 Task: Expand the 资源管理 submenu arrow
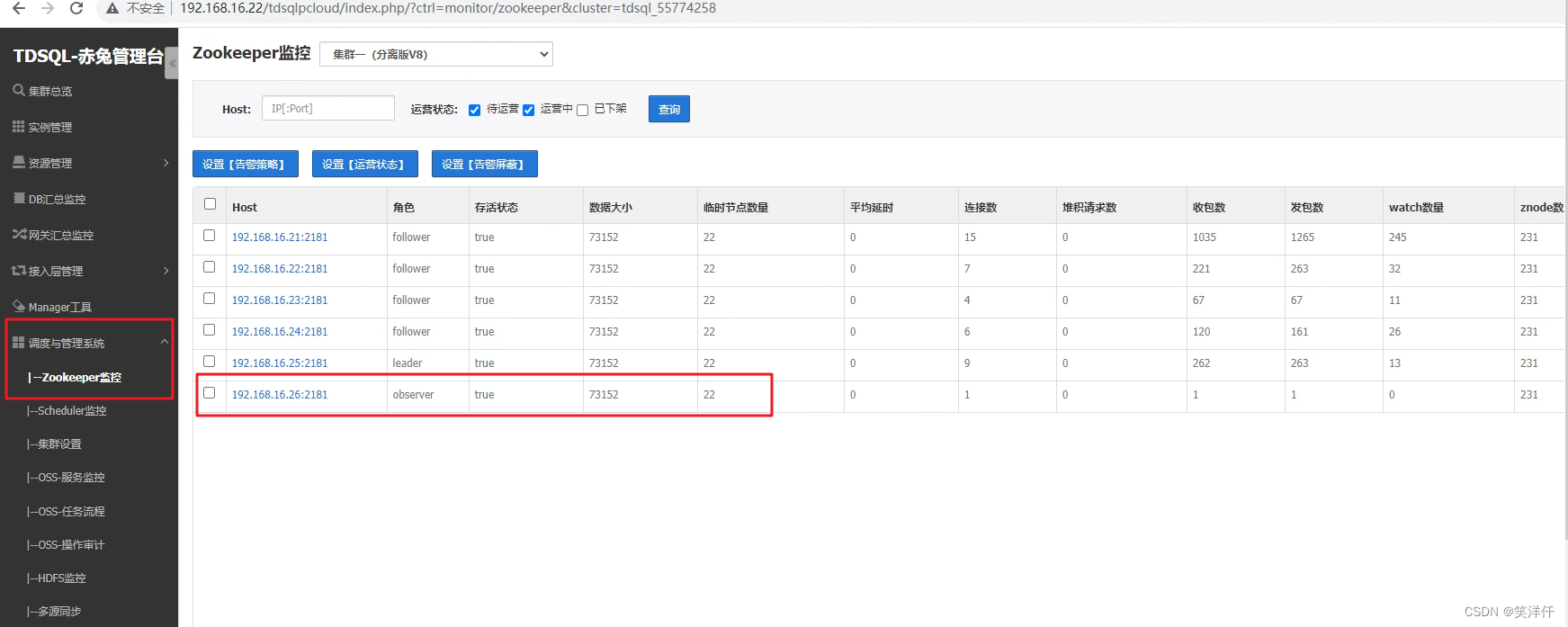coord(166,163)
